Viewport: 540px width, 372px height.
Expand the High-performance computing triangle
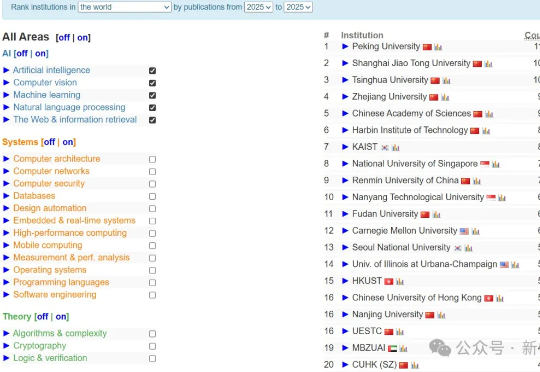[x=6, y=233]
